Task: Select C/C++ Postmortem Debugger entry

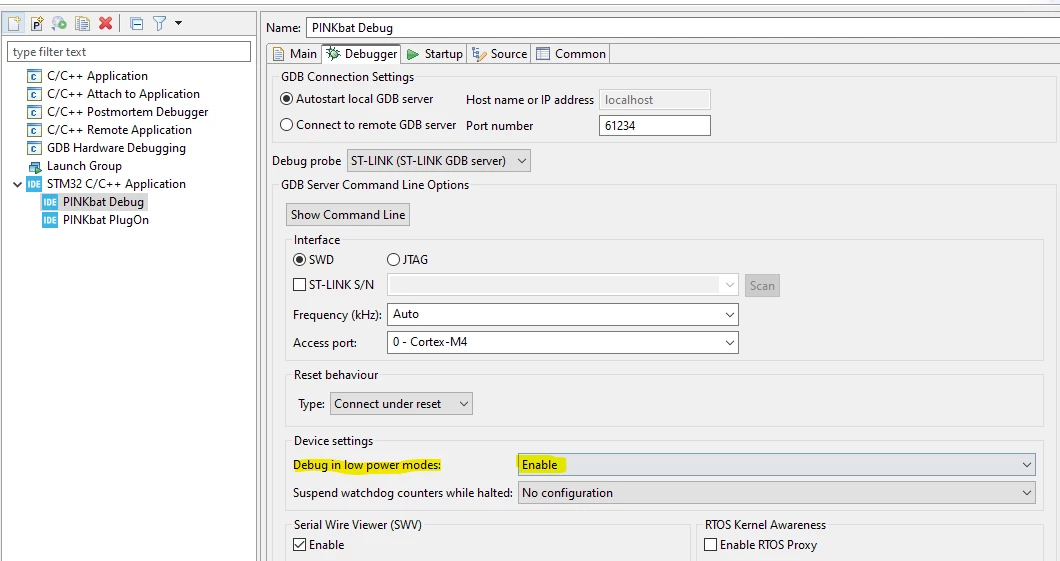Action: (128, 112)
